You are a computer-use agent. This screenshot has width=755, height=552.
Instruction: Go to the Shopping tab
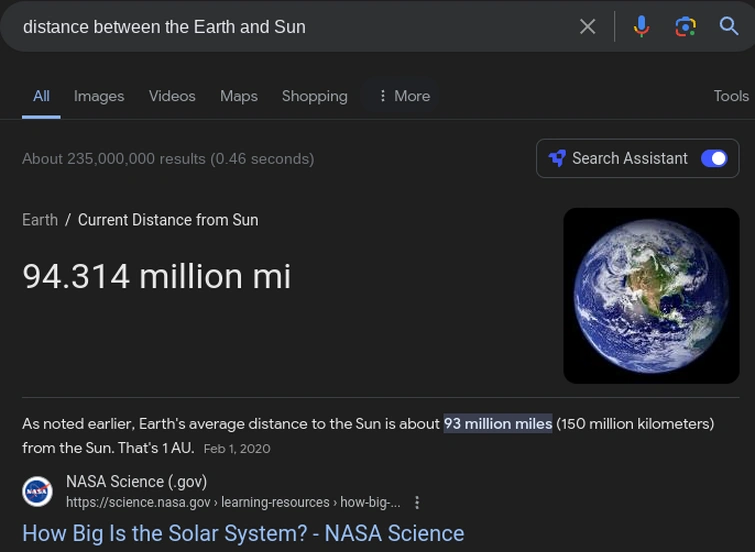click(x=314, y=96)
